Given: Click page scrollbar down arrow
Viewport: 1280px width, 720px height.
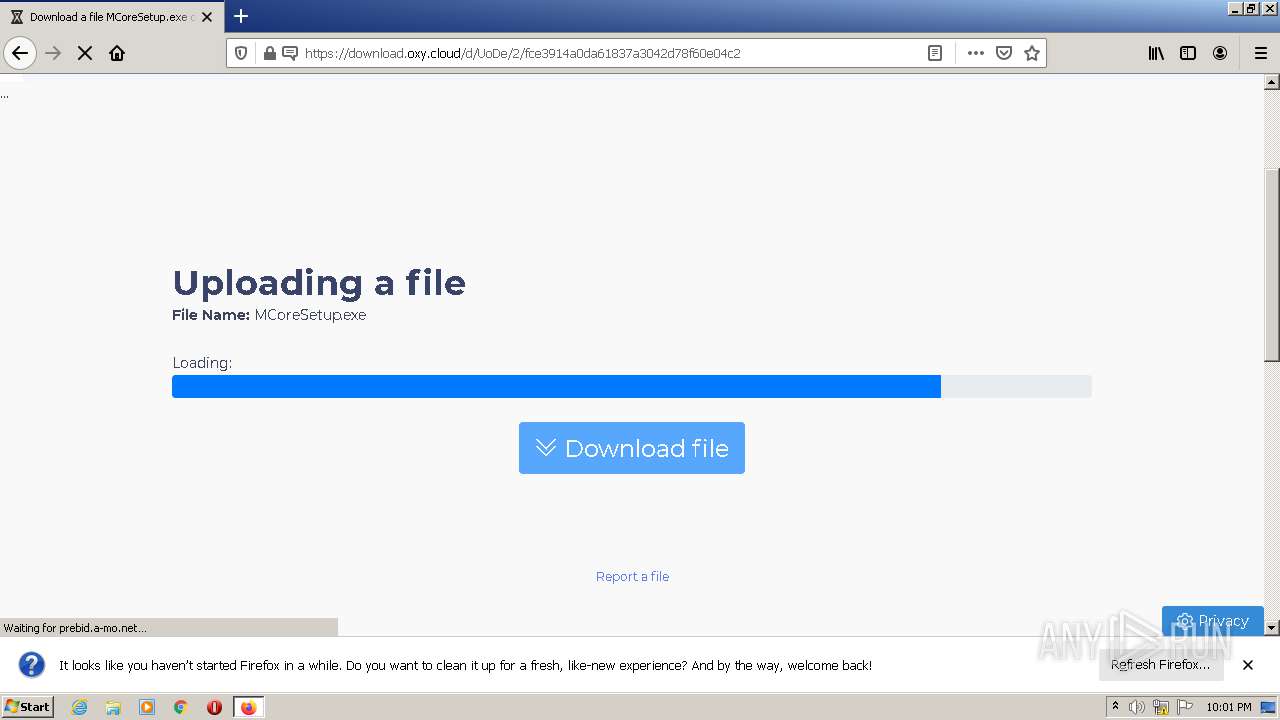Looking at the screenshot, I should click(x=1272, y=628).
